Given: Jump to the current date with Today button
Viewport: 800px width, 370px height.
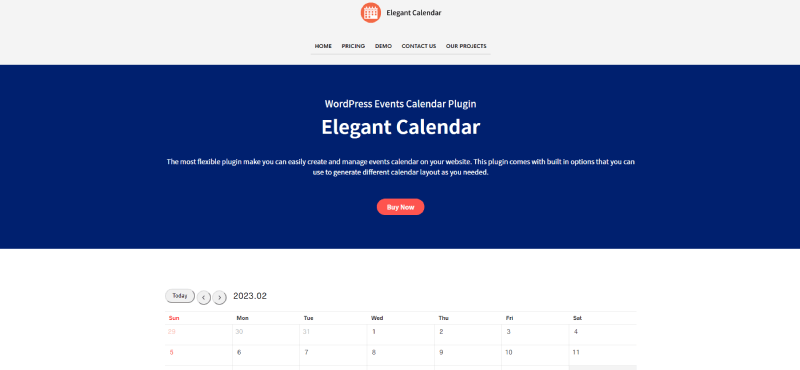Looking at the screenshot, I should (180, 296).
